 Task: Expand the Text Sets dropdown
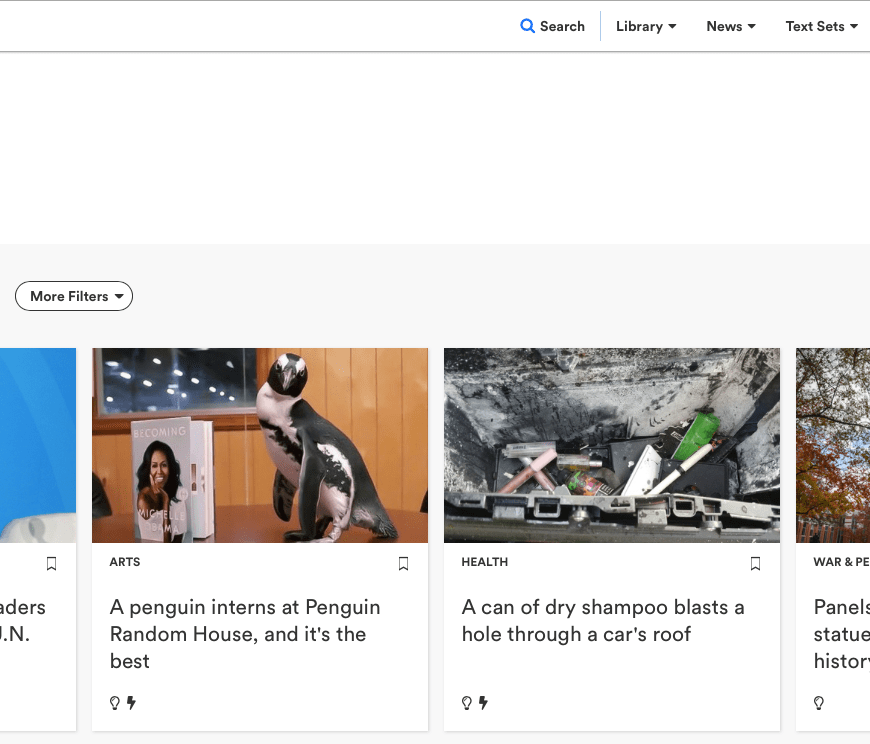(x=821, y=26)
